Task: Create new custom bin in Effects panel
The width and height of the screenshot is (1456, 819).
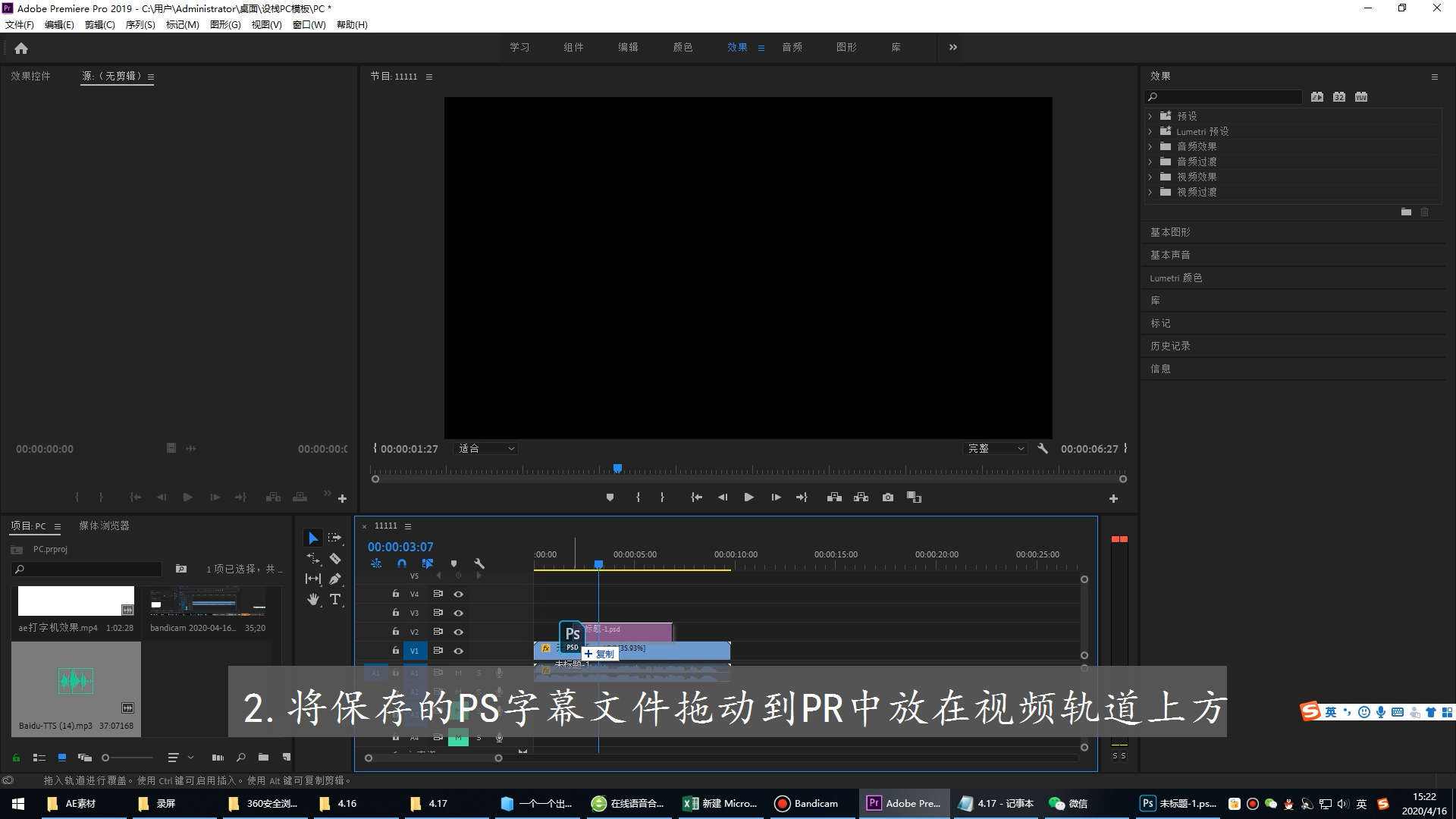Action: pyautogui.click(x=1406, y=212)
